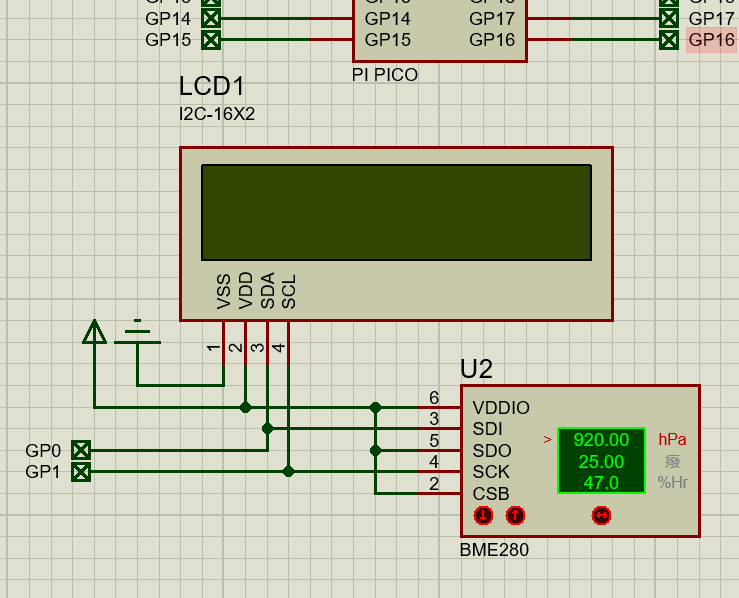Click the VDDIO pin of BME280
The image size is (739, 598).
(x=501, y=408)
